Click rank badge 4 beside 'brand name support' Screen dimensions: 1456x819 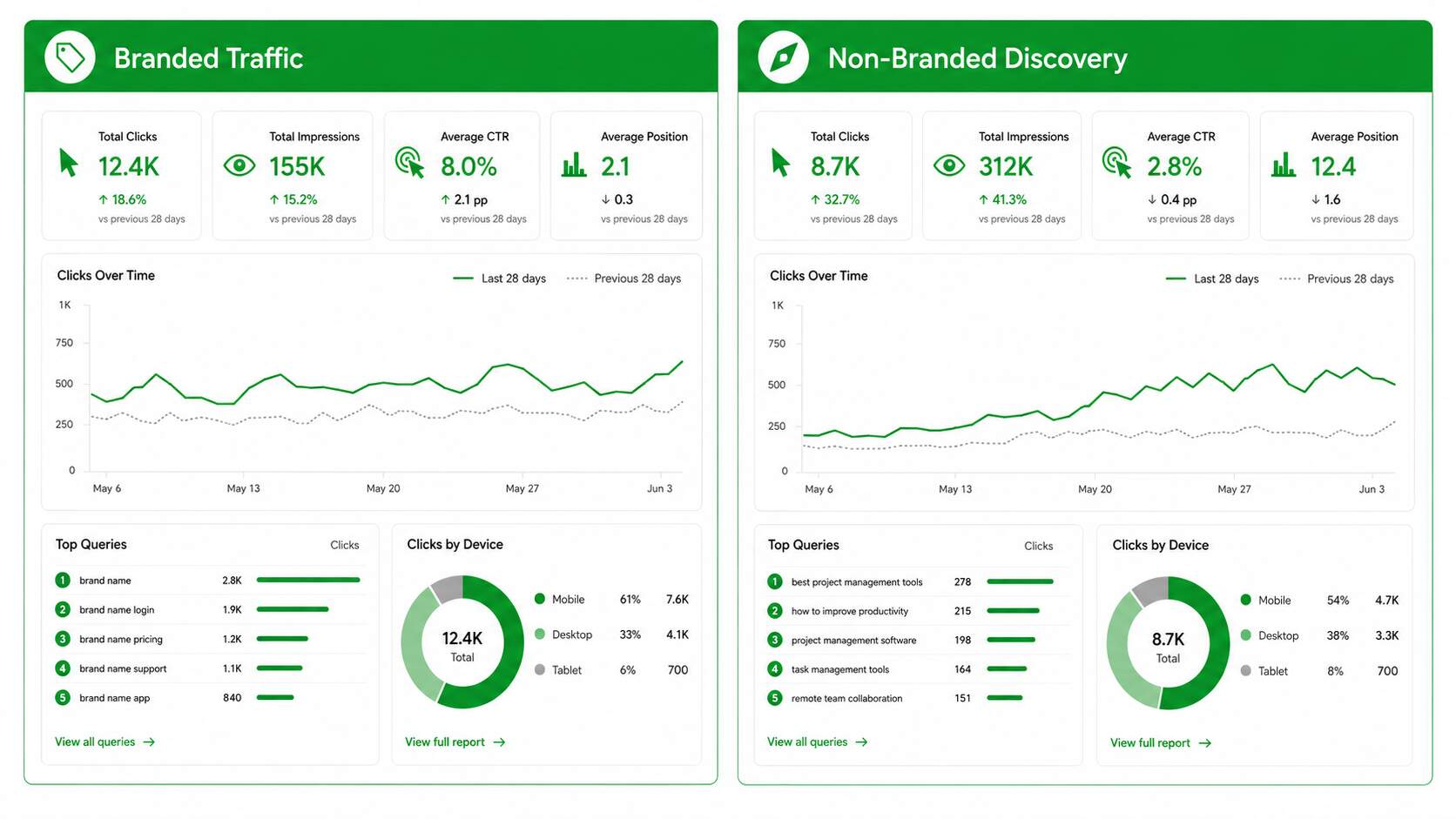(x=63, y=668)
